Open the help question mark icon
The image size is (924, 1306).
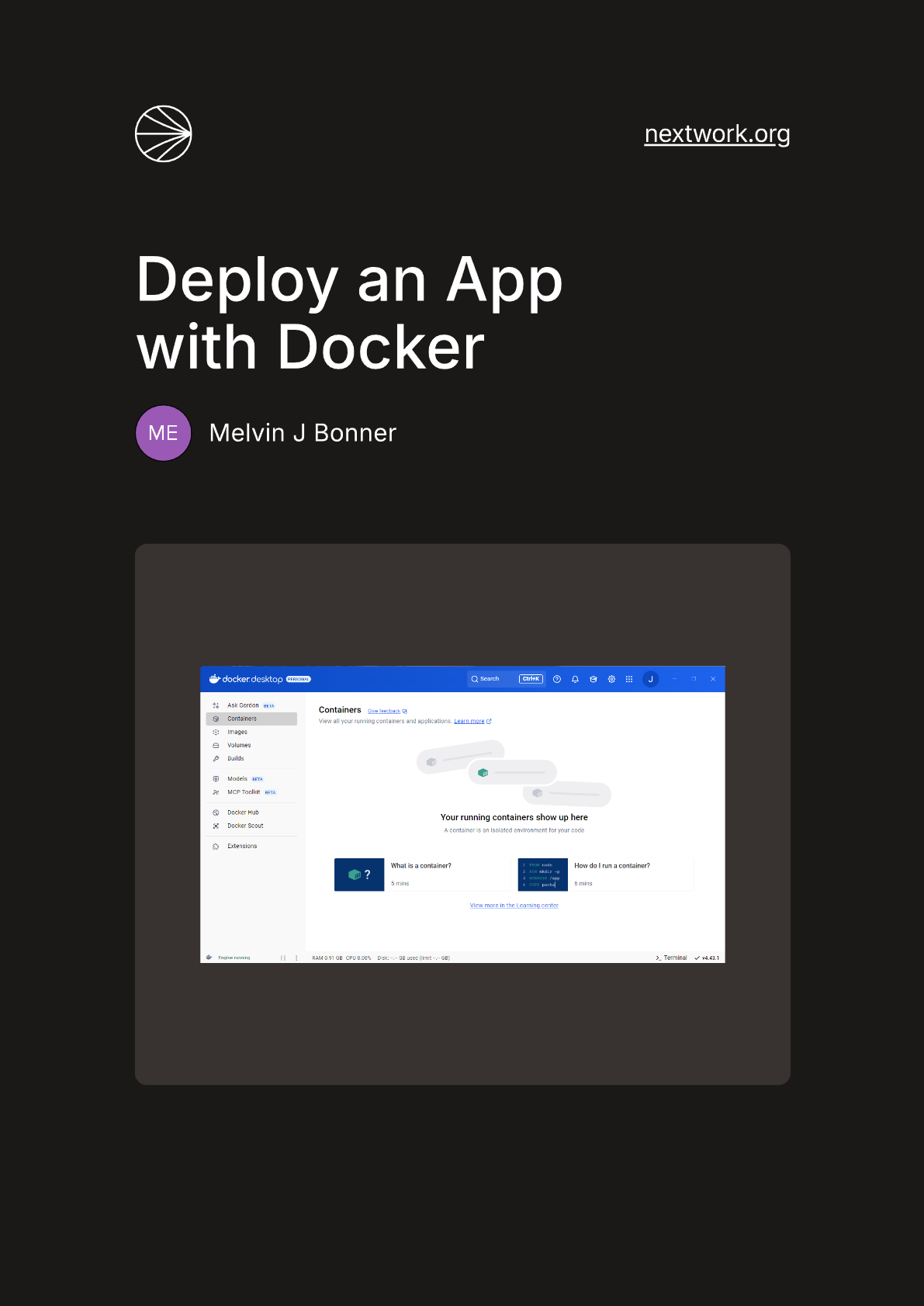tap(557, 679)
